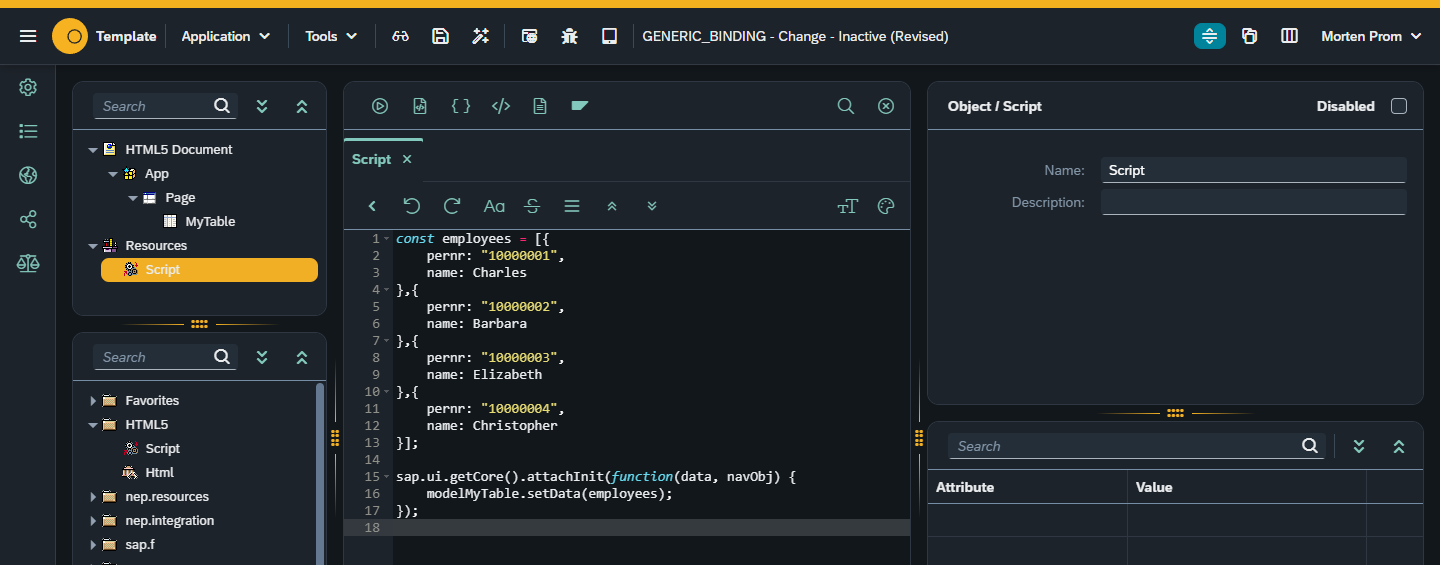Collapse the HTML5 Document tree node

click(93, 150)
